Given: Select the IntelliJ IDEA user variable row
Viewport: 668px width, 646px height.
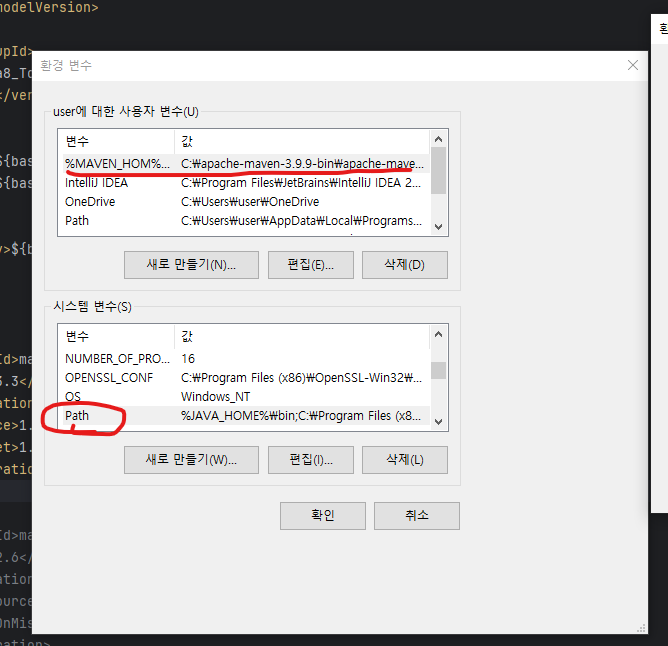Looking at the screenshot, I should click(x=246, y=183).
